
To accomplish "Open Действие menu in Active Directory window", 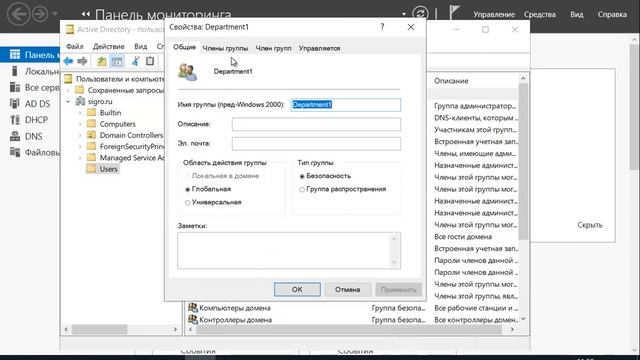I will click(x=109, y=46).
